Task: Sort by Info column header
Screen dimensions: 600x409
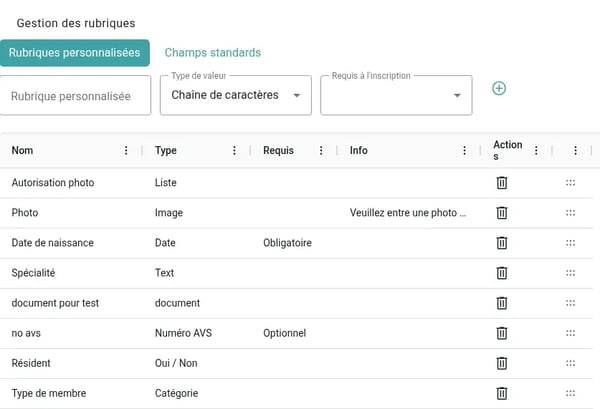Action: point(359,150)
